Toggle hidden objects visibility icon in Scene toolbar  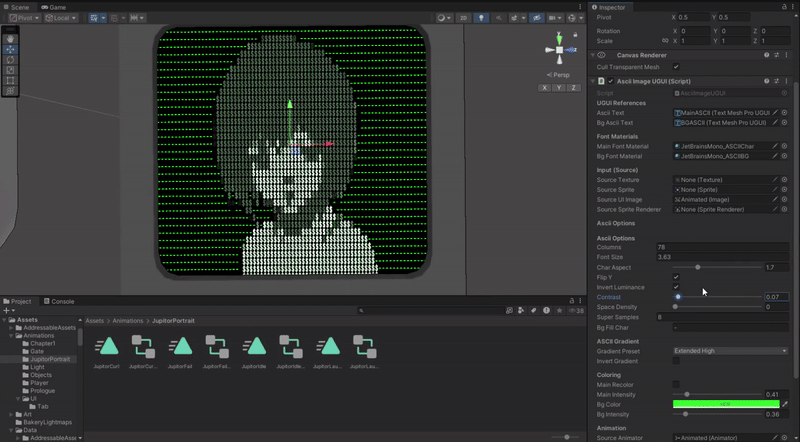(x=536, y=18)
